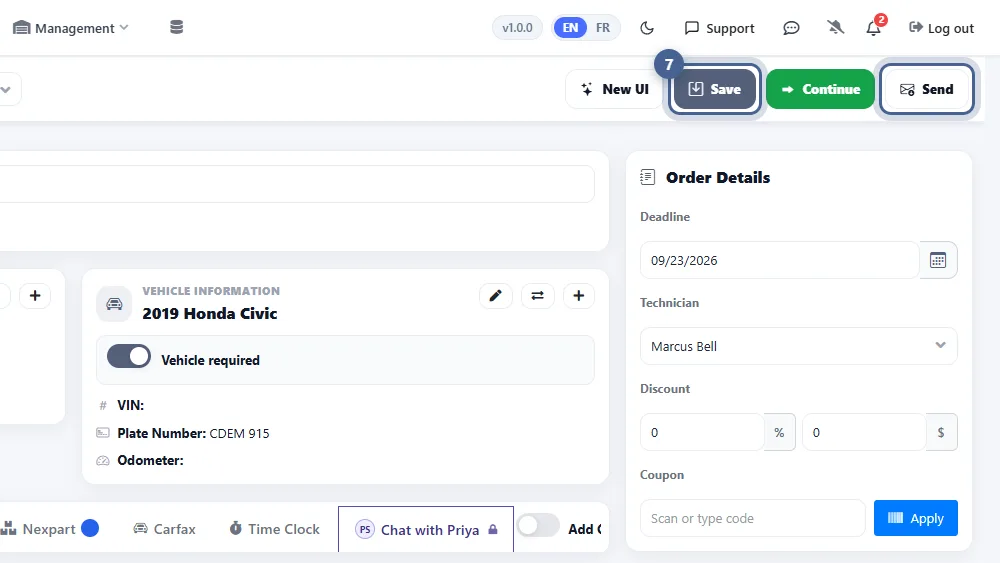Click the v1.0.0 version badge
Screen dimensions: 1000x563
click(517, 28)
